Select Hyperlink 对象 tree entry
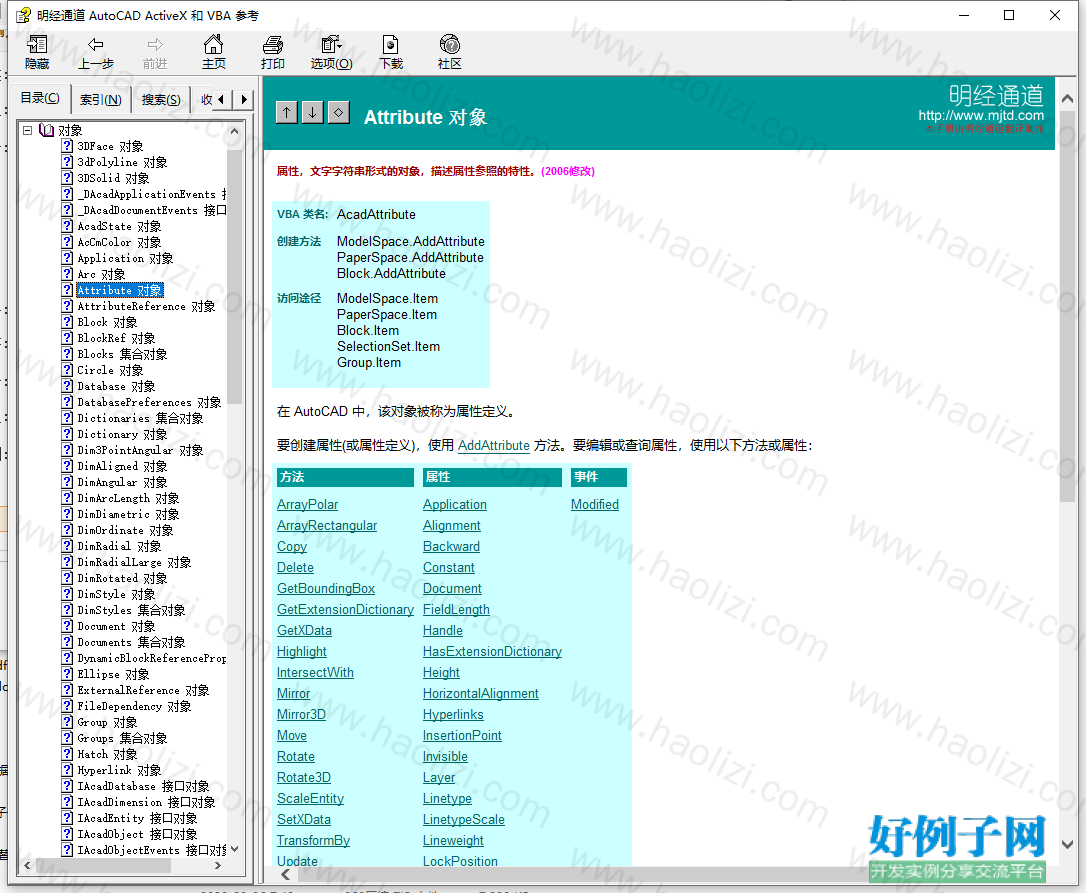Image resolution: width=1086 pixels, height=893 pixels. (119, 770)
